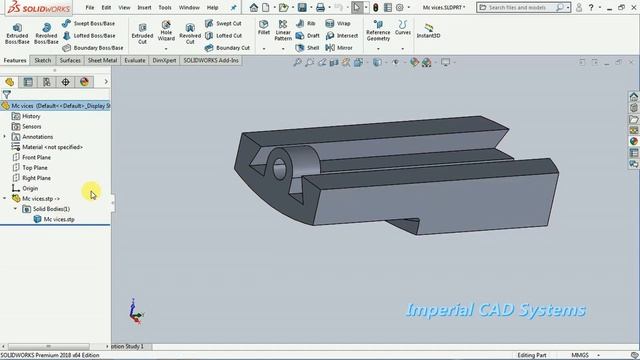640x360 pixels.
Task: Open Appearances task pane icon
Action: 633,141
